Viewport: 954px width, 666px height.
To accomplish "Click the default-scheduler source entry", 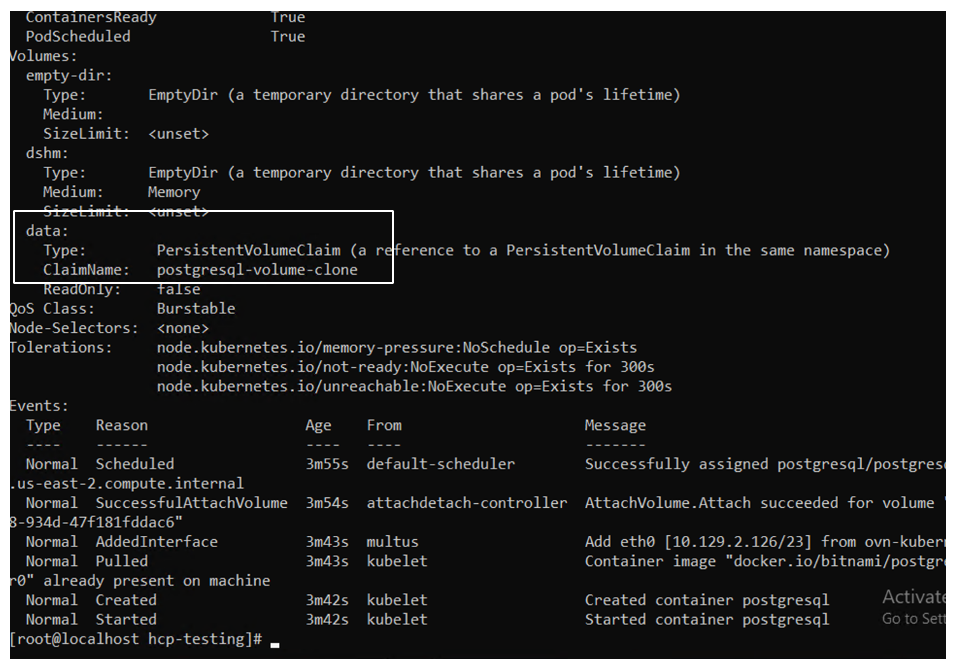I will point(440,464).
